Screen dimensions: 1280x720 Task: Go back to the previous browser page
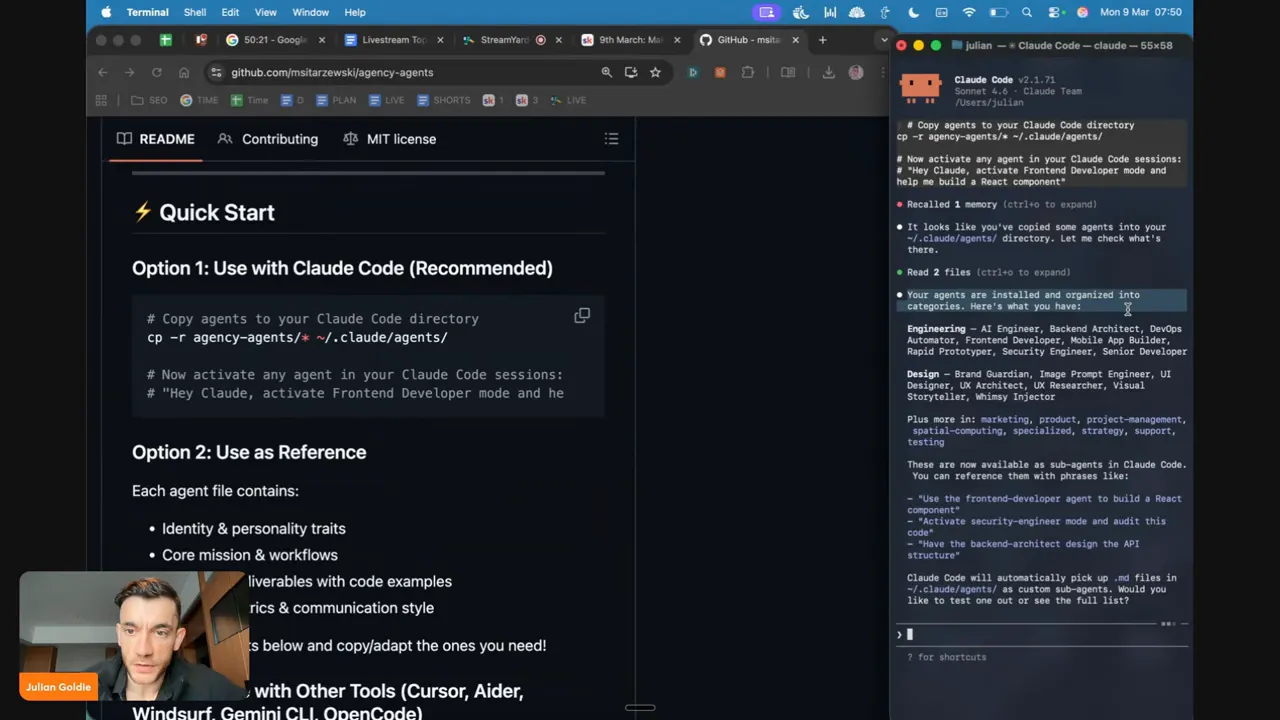tap(102, 72)
